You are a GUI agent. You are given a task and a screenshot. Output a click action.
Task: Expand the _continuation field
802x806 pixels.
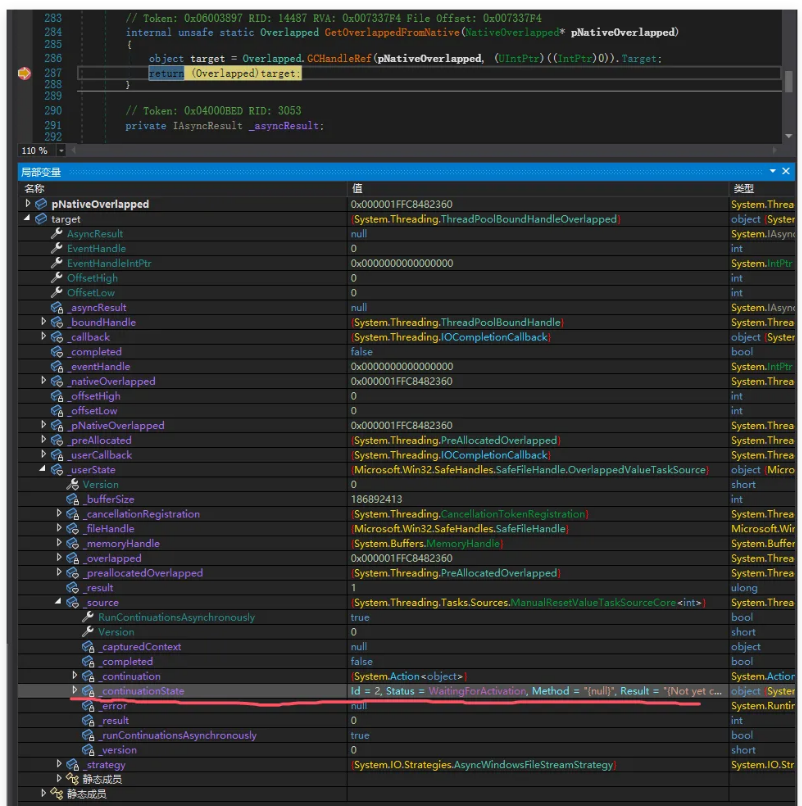click(x=75, y=675)
